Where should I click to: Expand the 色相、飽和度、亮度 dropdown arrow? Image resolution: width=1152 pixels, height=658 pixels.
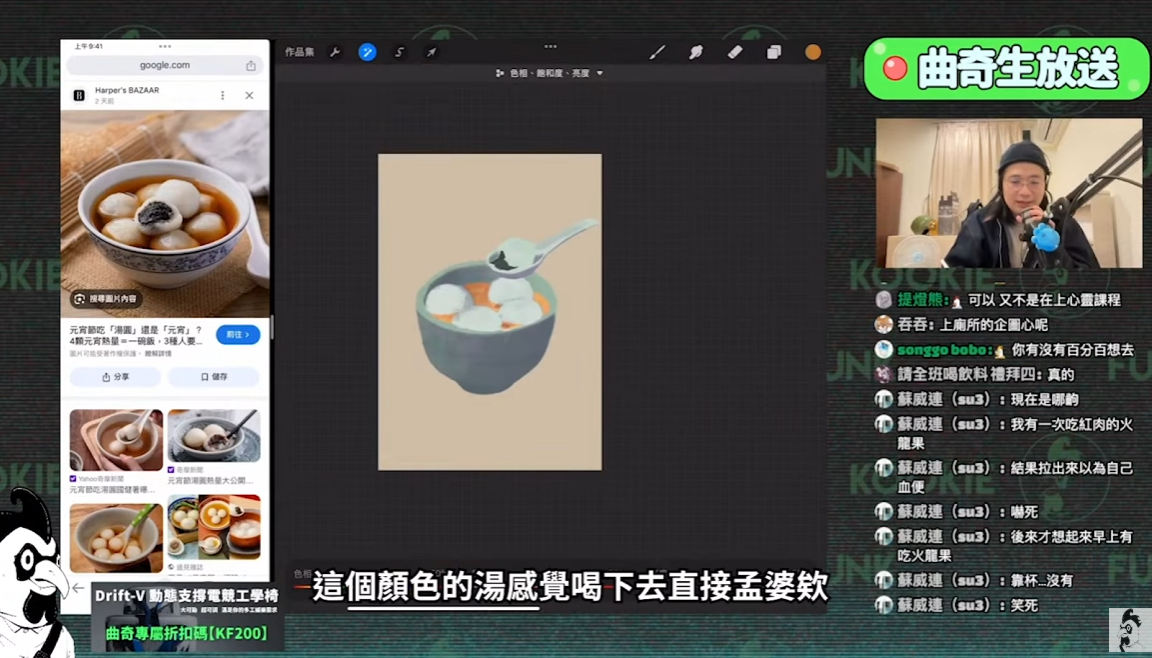(x=600, y=73)
